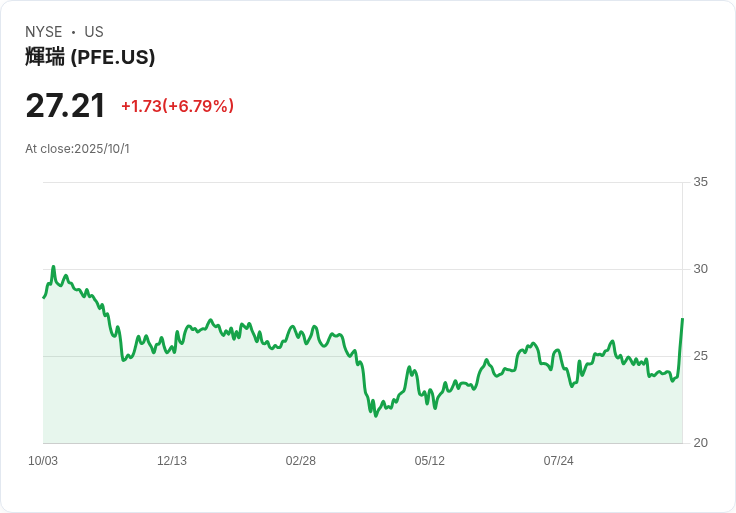Select the 05/12 date on x-axis
This screenshot has height=513, width=736.
430,461
